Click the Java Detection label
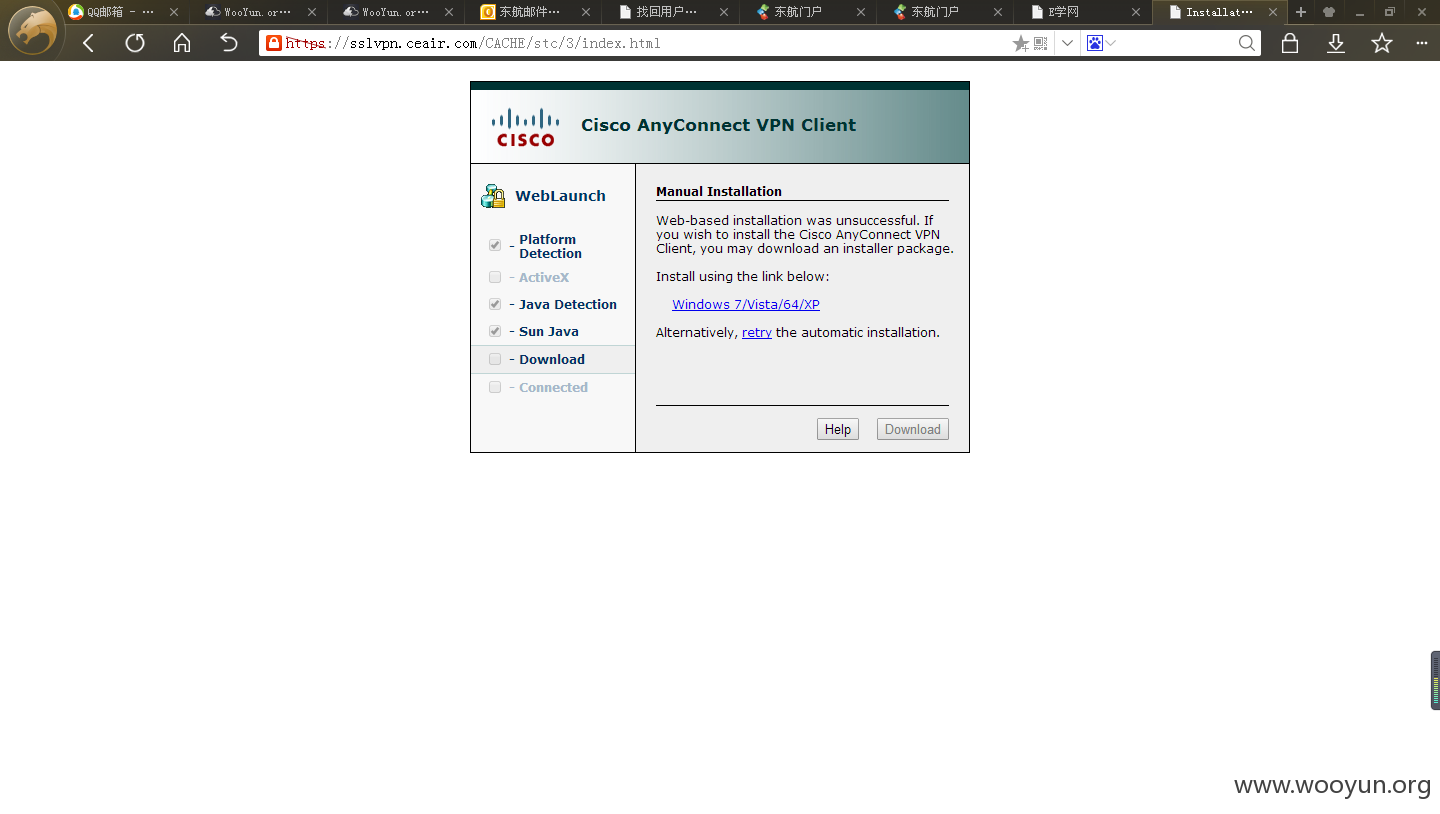 point(568,304)
